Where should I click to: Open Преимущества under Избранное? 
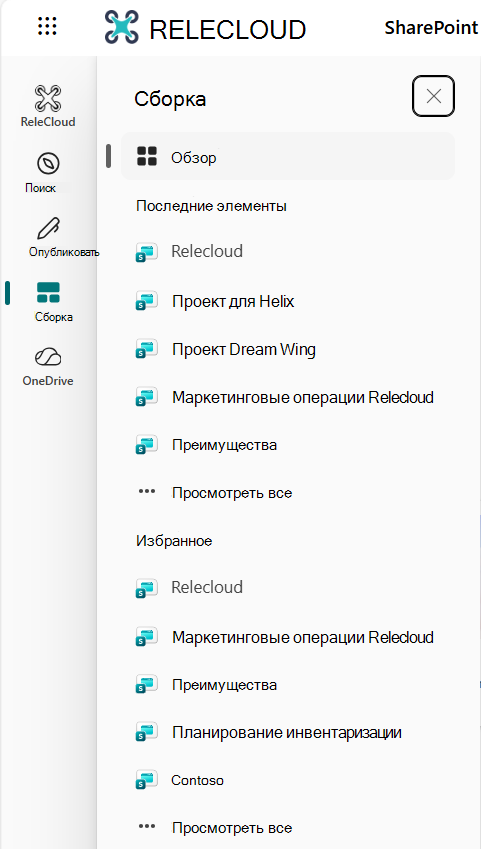224,685
